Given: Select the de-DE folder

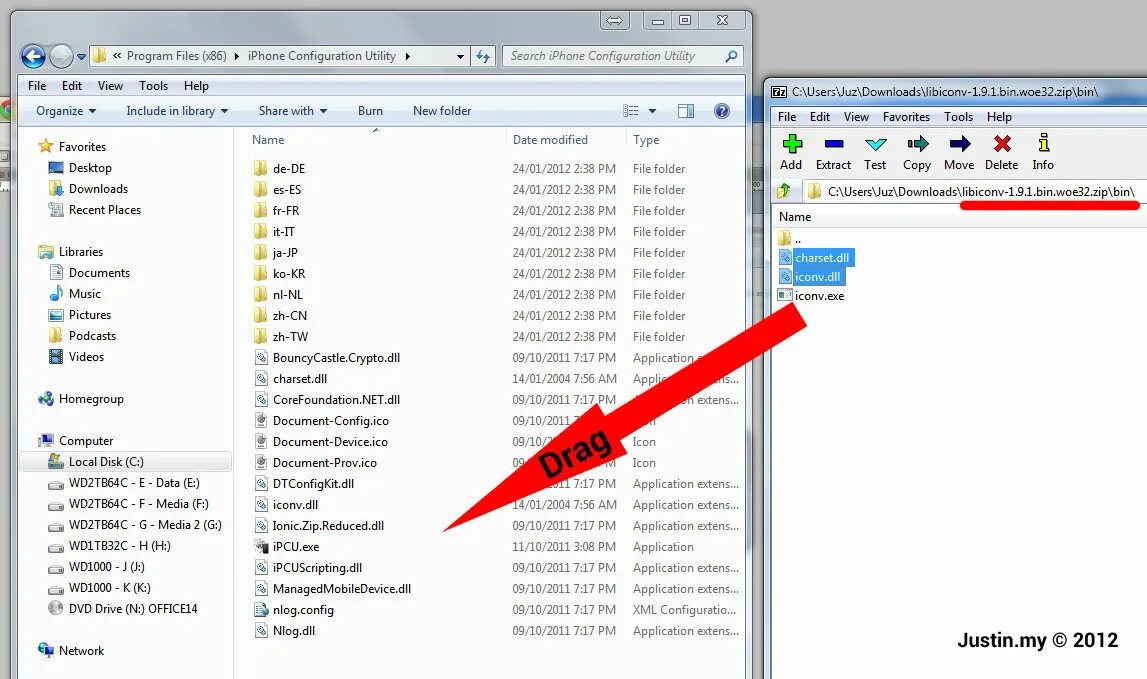Looking at the screenshot, I should click(289, 168).
